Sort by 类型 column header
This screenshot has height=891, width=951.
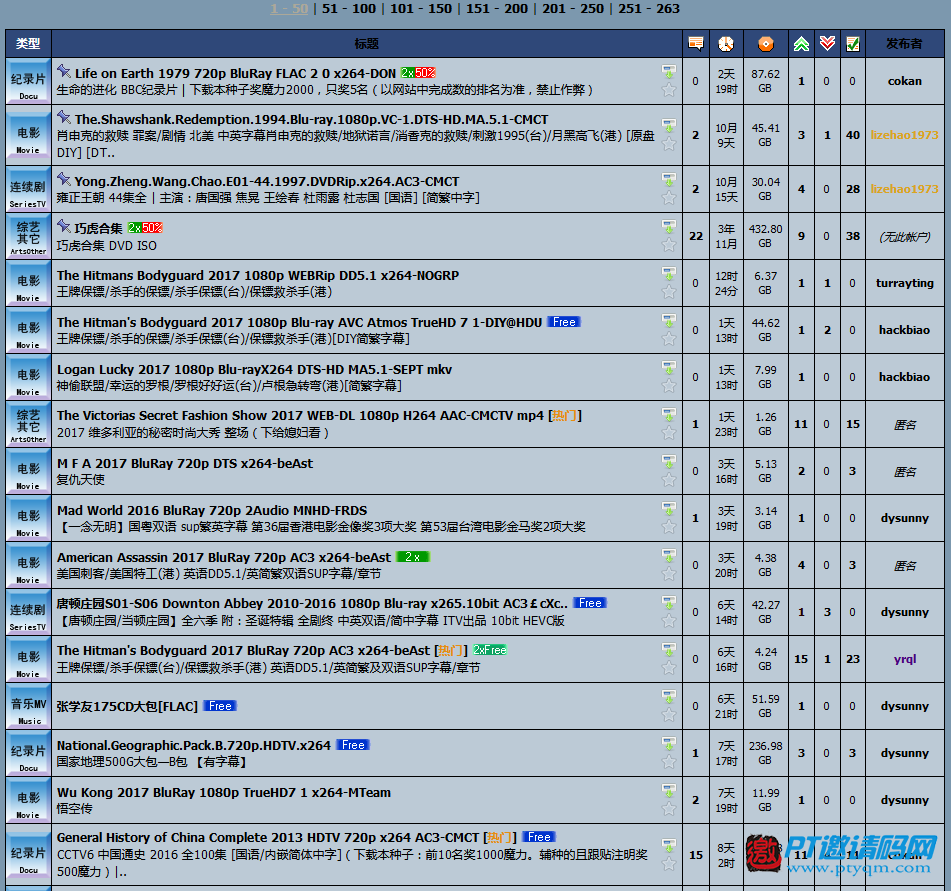pyautogui.click(x=28, y=44)
